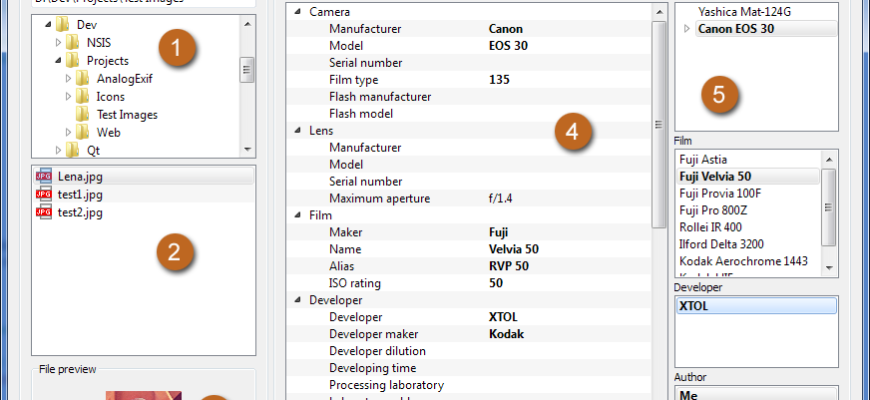Choose Fuji Provia 100F film
This screenshot has width=870, height=400.
pos(720,194)
